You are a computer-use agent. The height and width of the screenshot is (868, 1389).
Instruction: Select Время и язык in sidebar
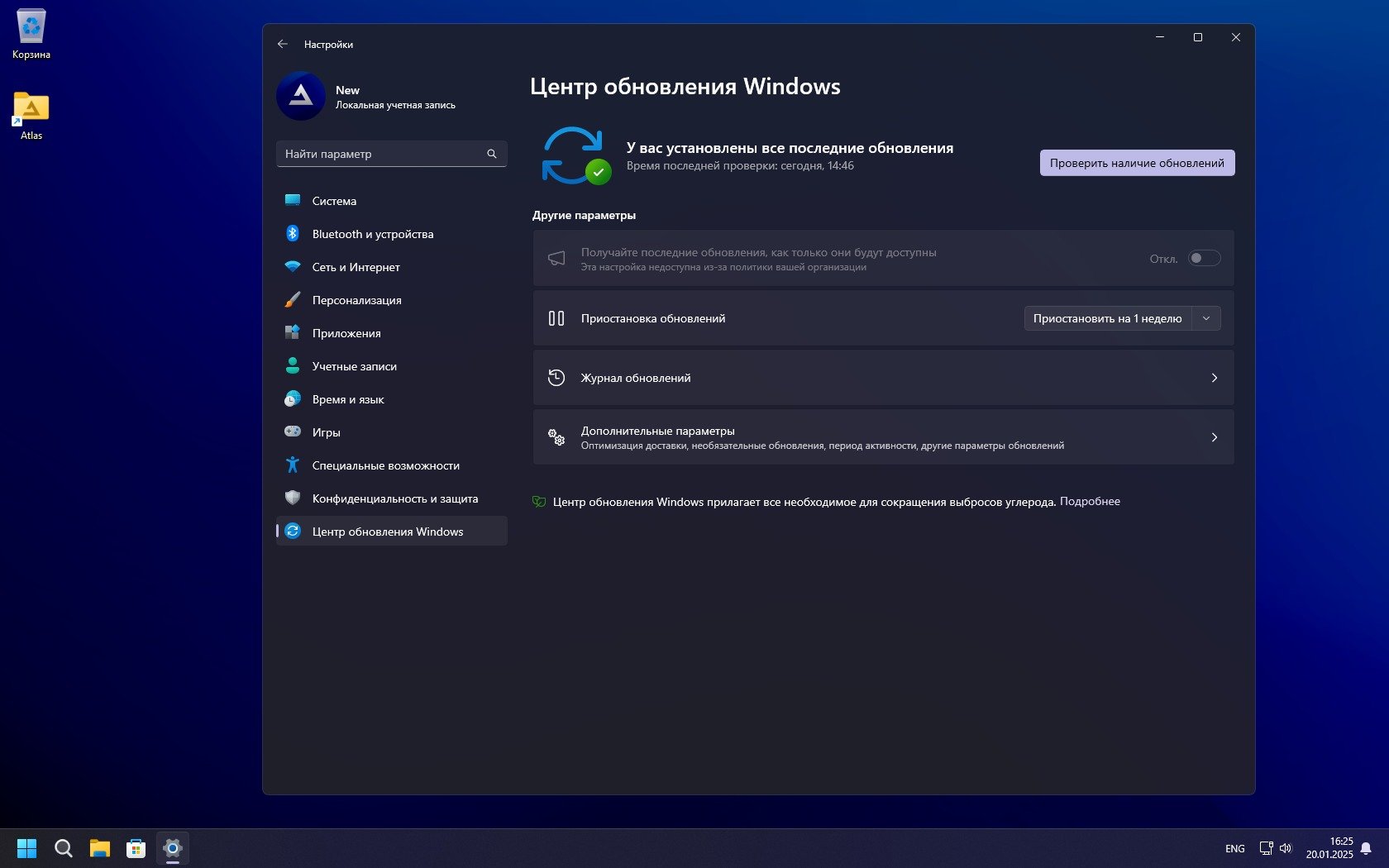(391, 398)
